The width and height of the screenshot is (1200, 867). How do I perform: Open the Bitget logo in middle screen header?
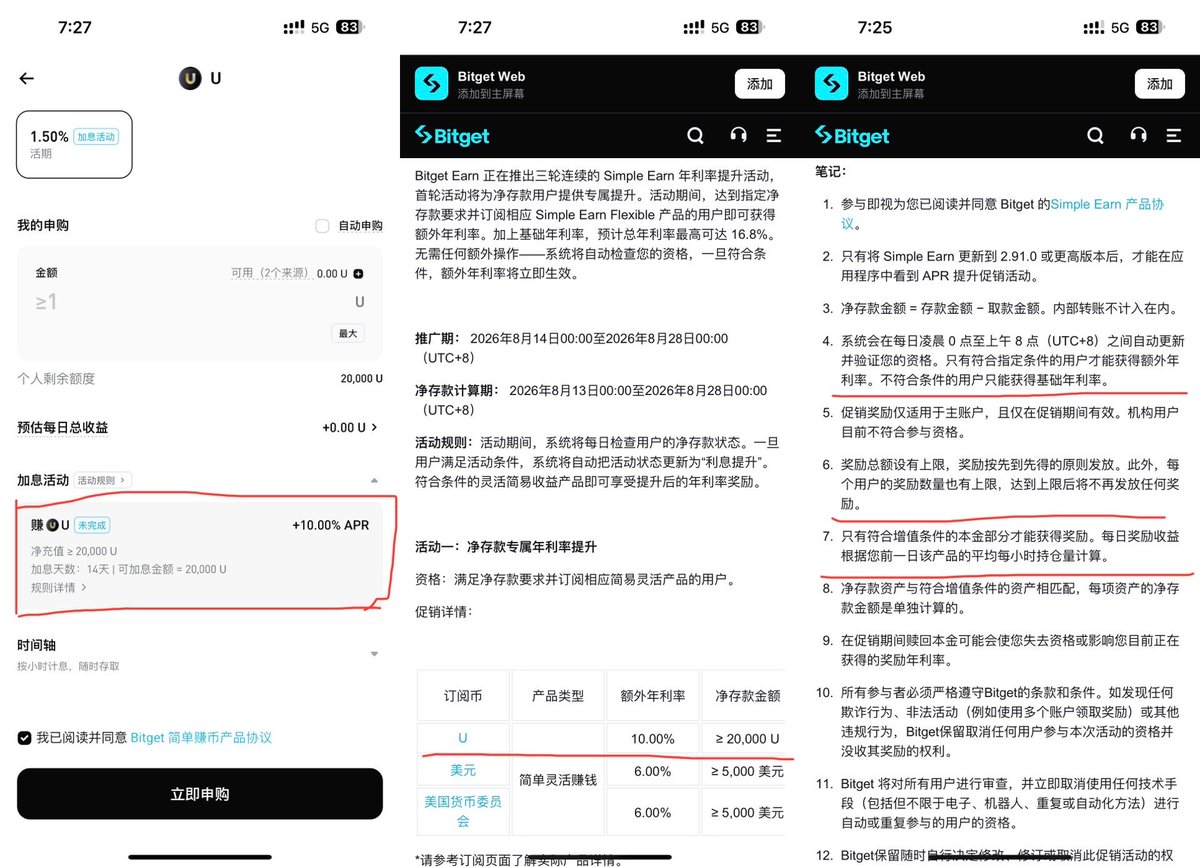pyautogui.click(x=452, y=136)
